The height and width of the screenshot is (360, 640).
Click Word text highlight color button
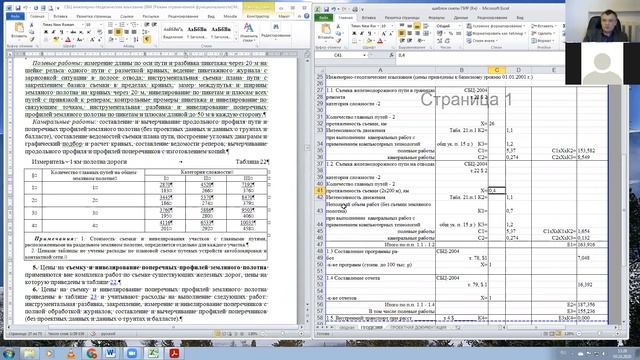56,39
